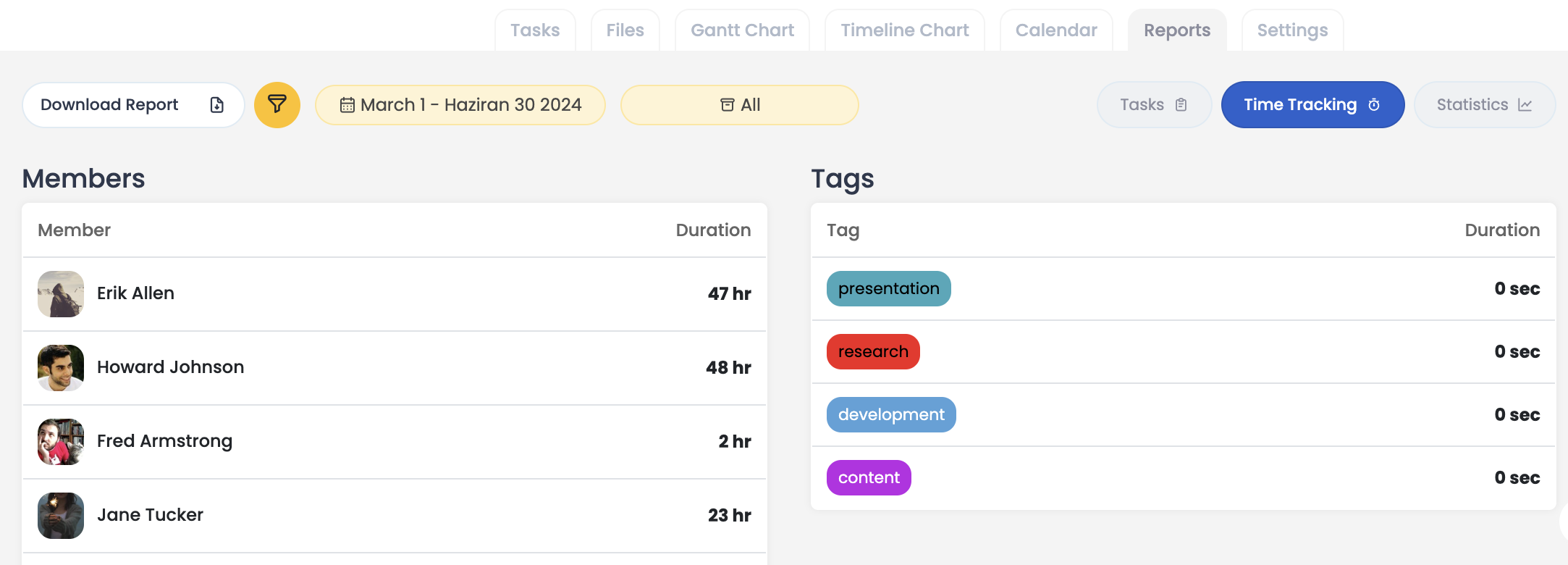
Task: Open the Settings tab
Action: pos(1292,30)
